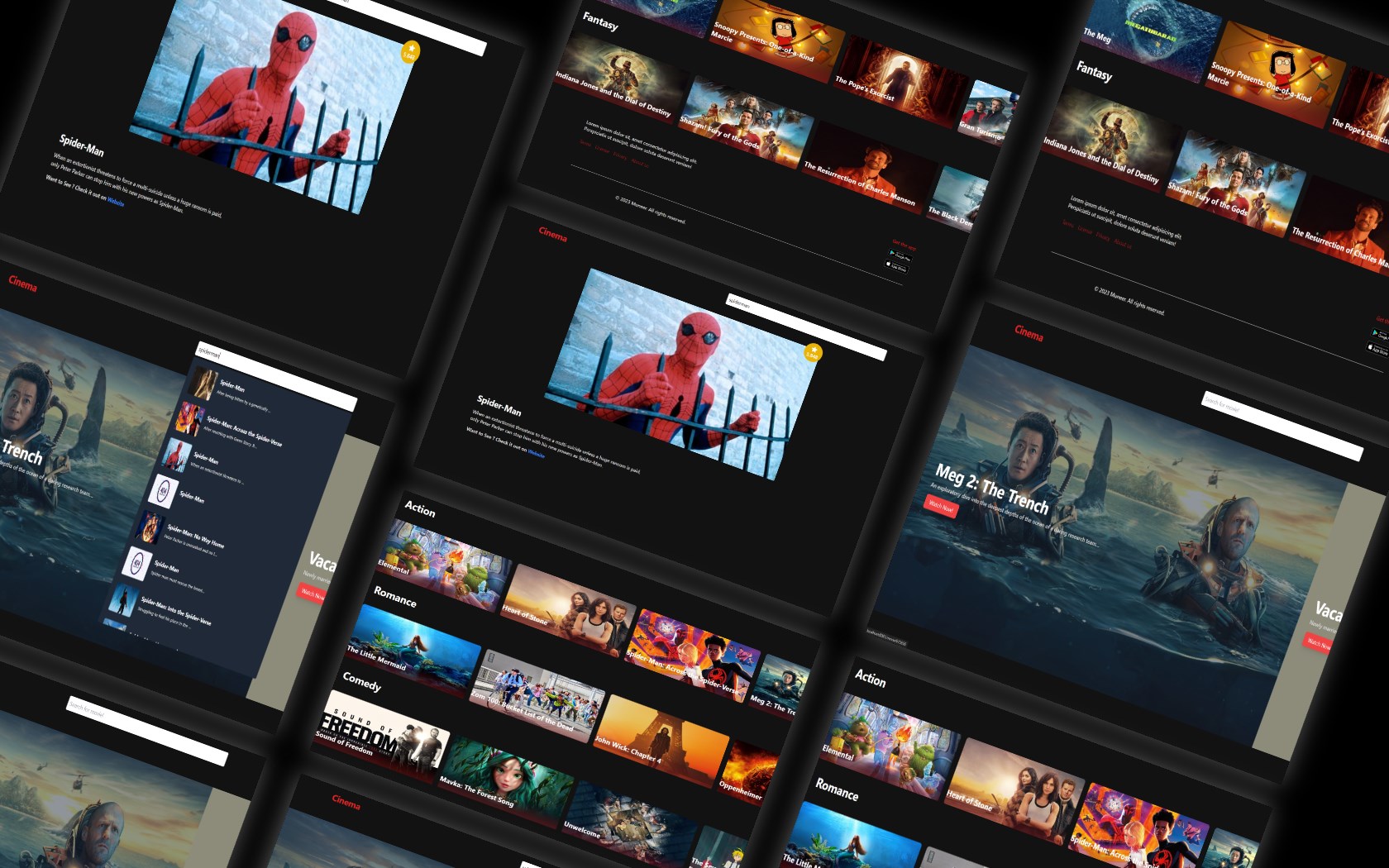The image size is (1389, 868).
Task: Click the gold star rating badge in the top-left panel
Action: click(410, 51)
